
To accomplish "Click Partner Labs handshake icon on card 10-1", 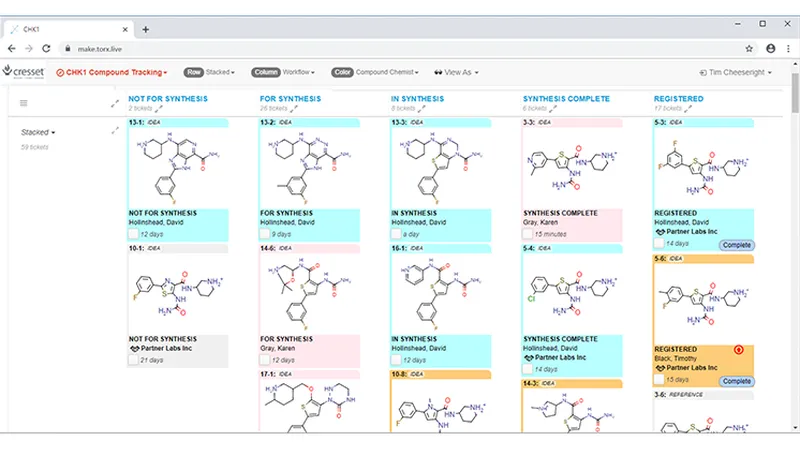I will pos(135,348).
